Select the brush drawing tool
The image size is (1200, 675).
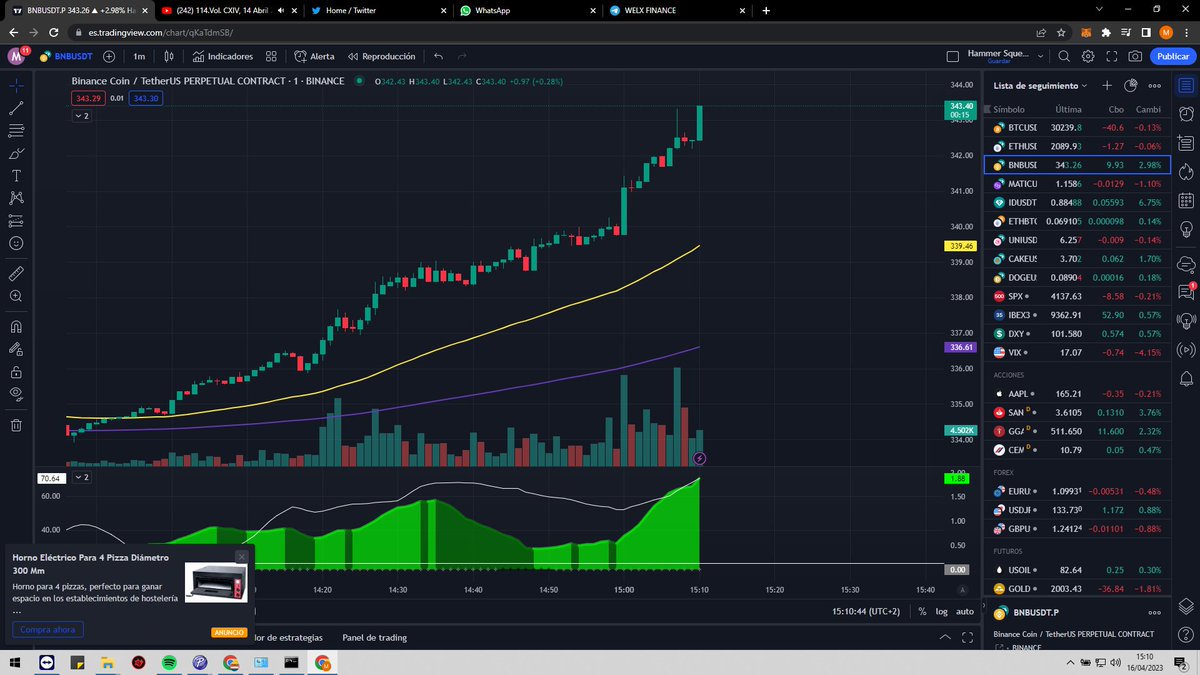click(x=16, y=153)
